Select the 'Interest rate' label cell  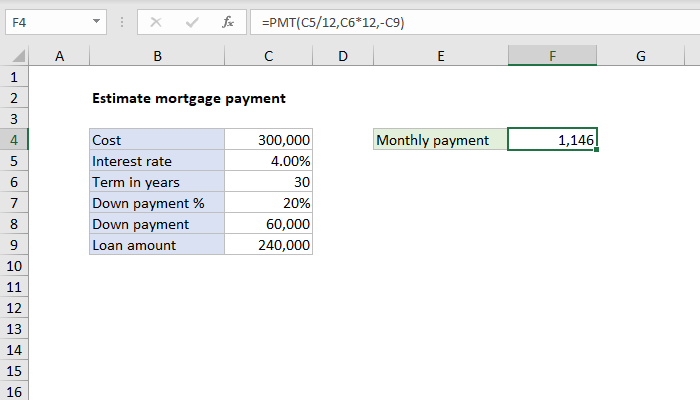(157, 161)
